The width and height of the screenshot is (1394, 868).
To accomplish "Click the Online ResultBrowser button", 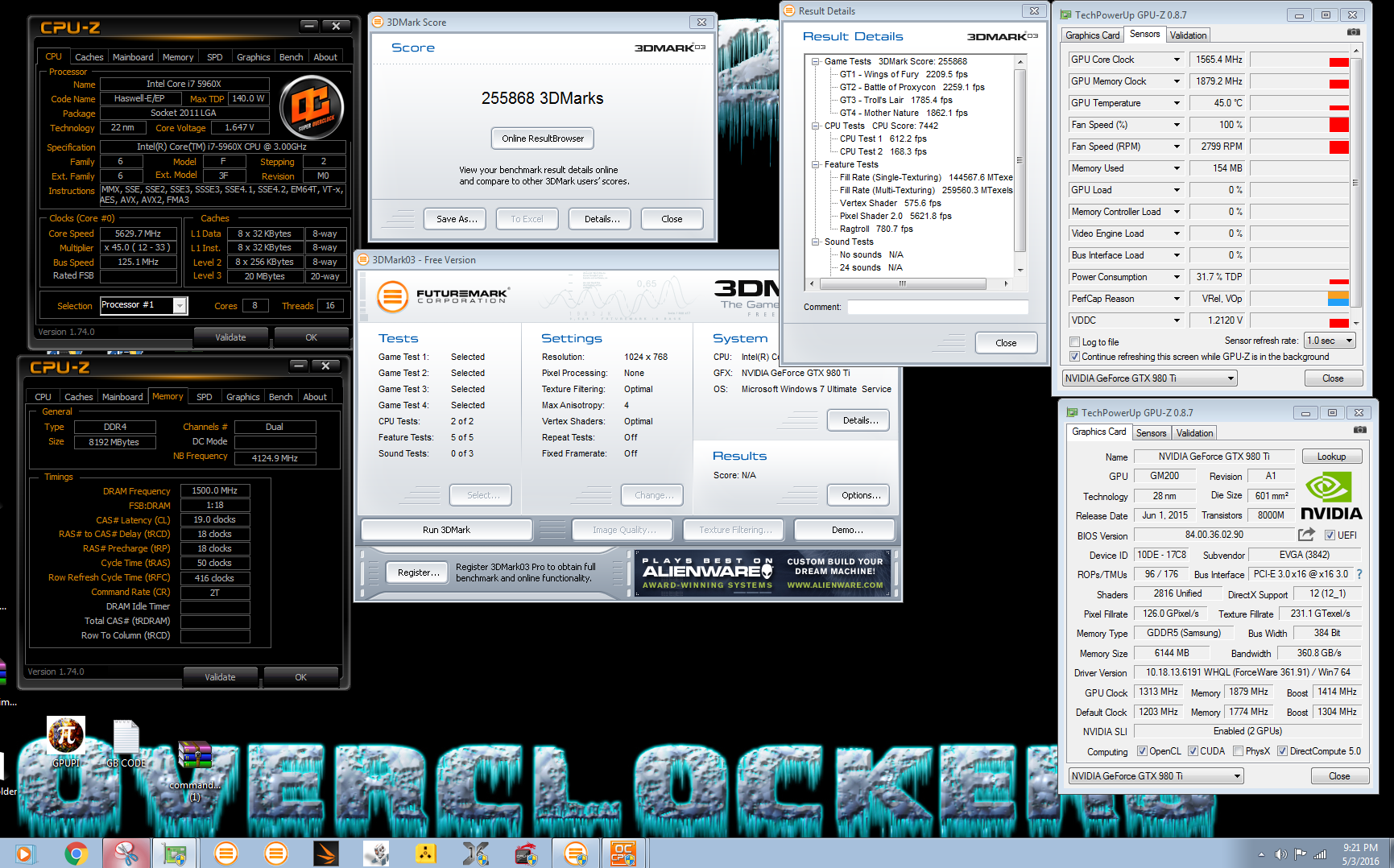I will 543,138.
